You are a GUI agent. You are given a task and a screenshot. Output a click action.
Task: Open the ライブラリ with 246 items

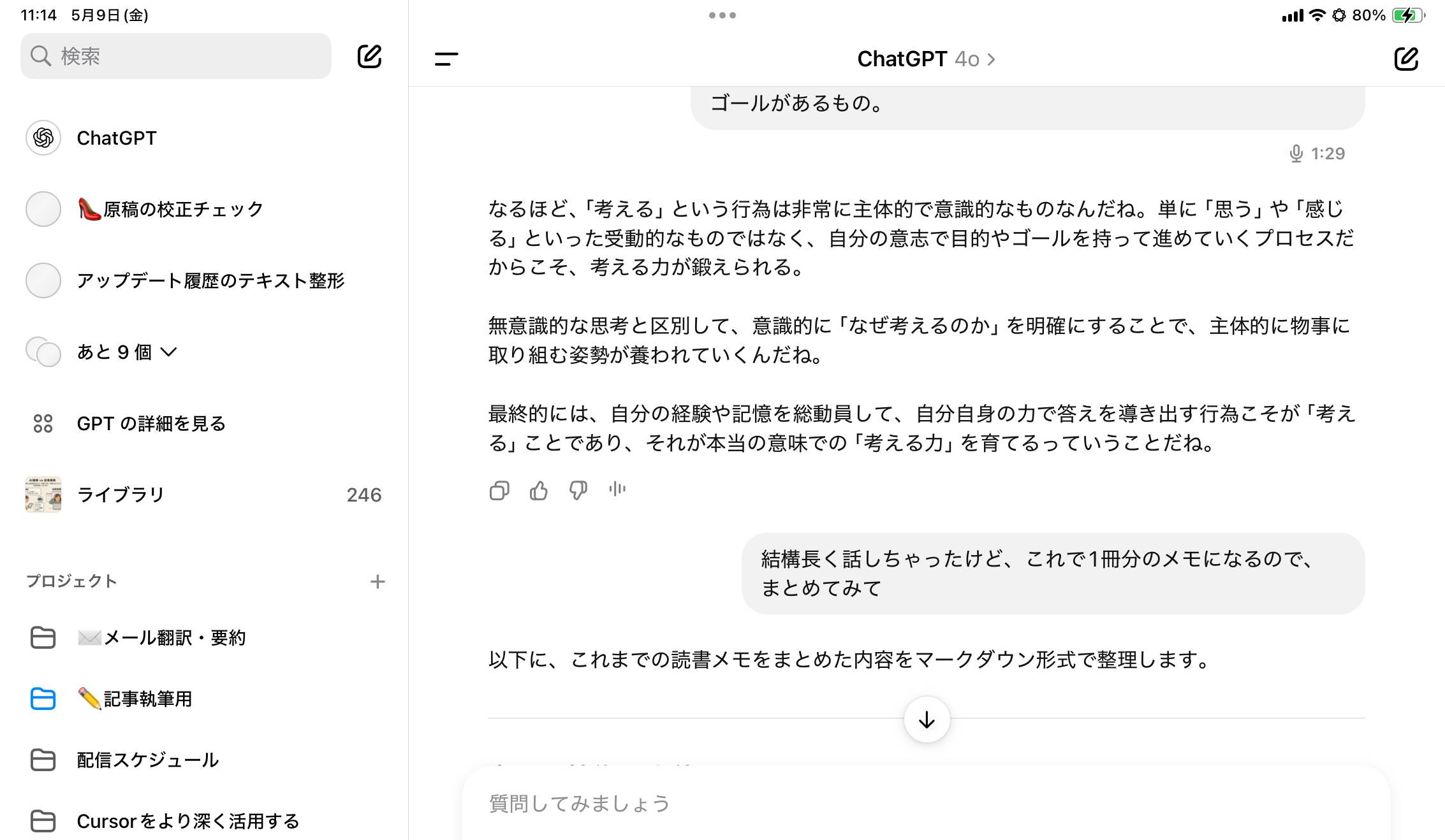pos(119,494)
